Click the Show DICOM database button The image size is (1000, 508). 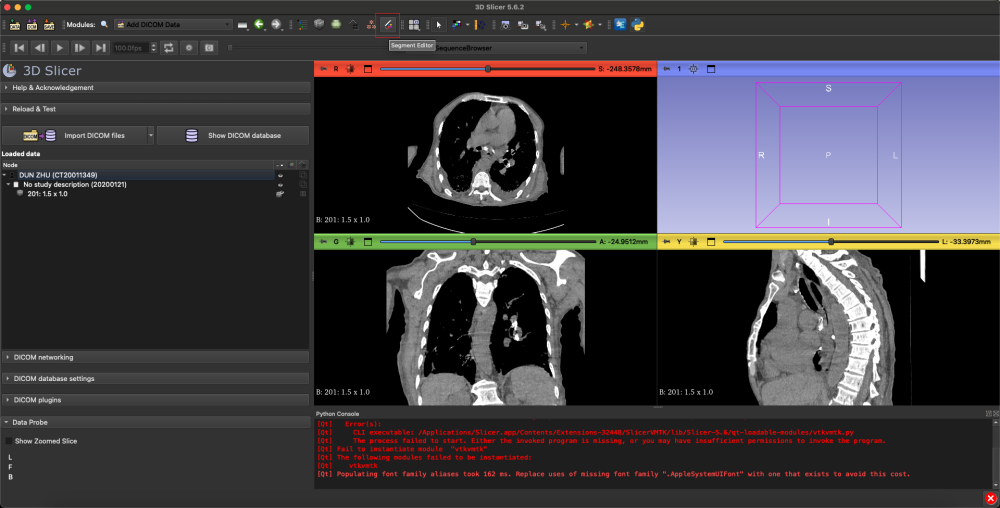pyautogui.click(x=233, y=135)
